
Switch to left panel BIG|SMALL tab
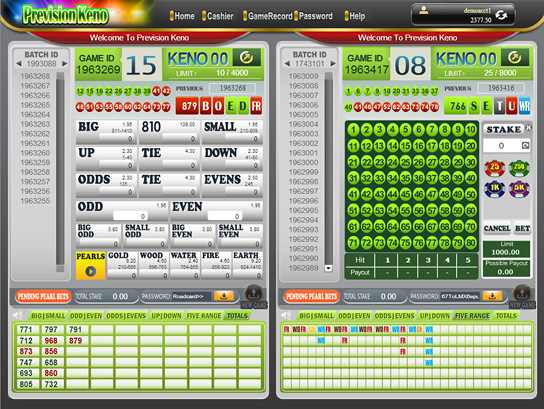48,316
